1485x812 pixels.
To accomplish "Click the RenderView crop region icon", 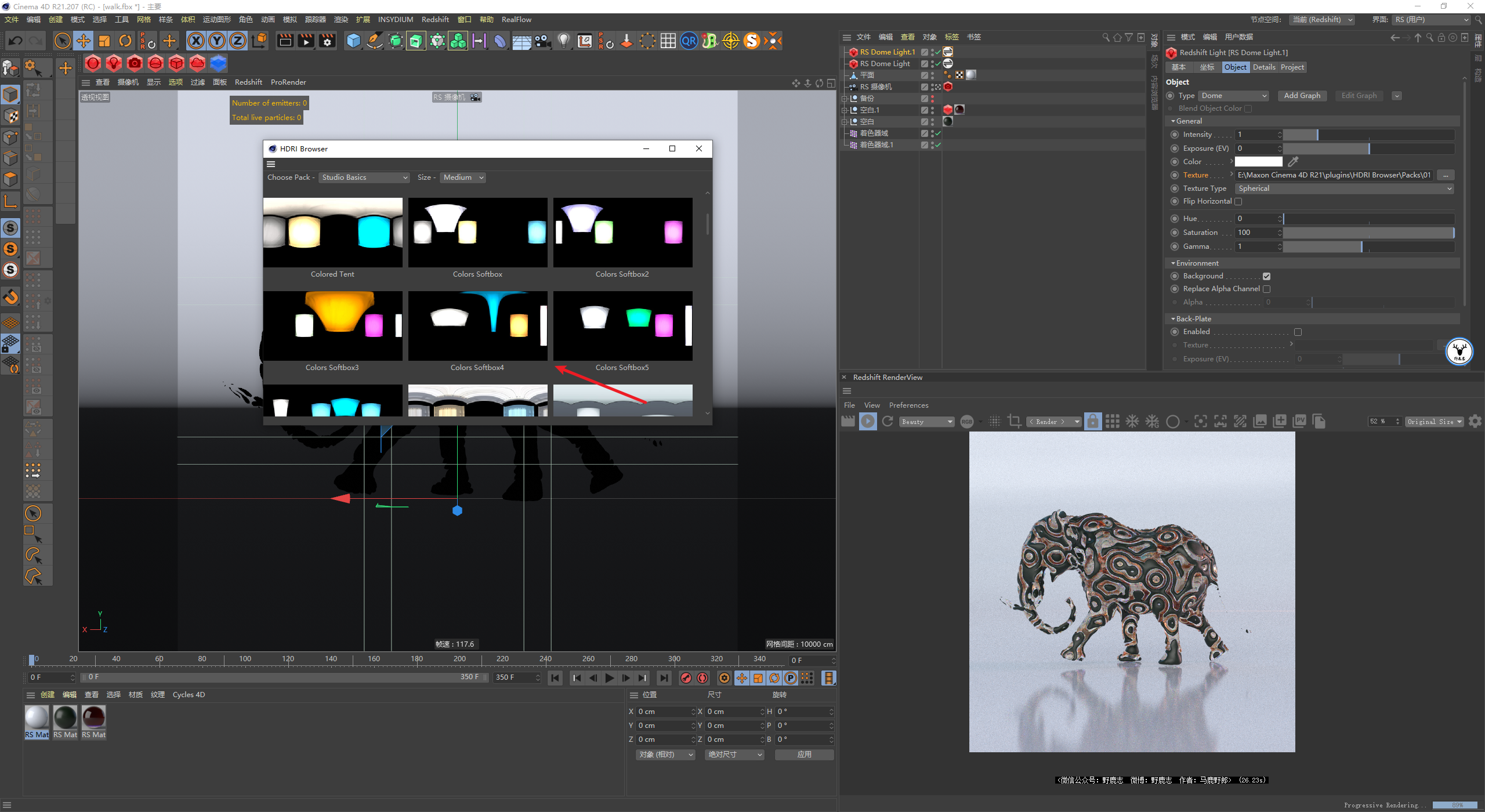I will [x=1015, y=422].
